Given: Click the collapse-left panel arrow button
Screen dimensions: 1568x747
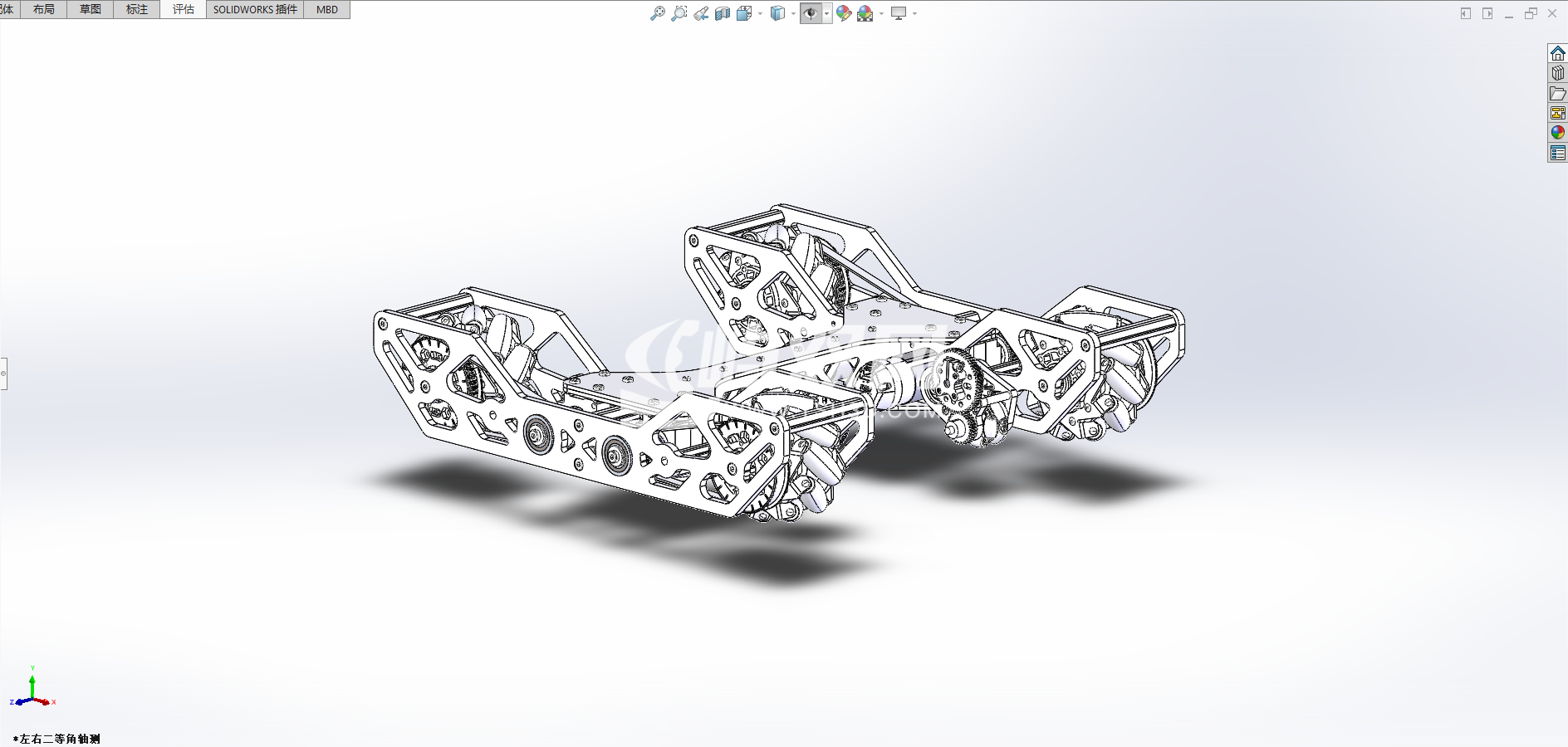Looking at the screenshot, I should coord(1466,13).
